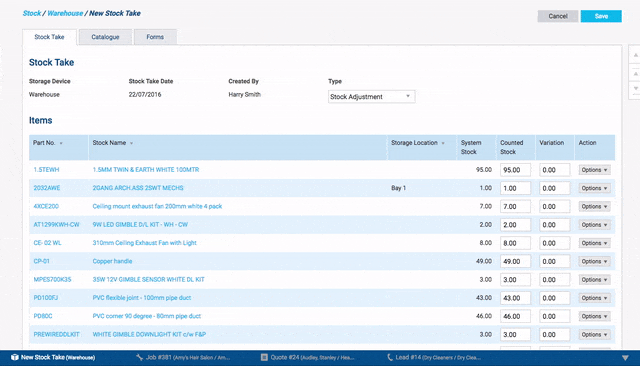Open part number link CE-02 WL
Image resolution: width=640 pixels, height=366 pixels.
[47, 243]
